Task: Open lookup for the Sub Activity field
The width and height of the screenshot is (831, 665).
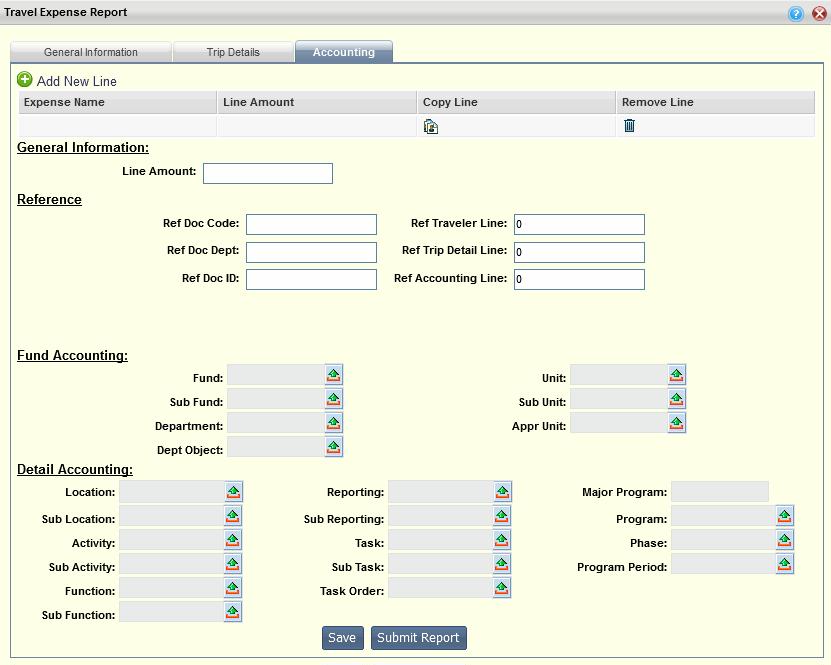Action: pyautogui.click(x=233, y=564)
